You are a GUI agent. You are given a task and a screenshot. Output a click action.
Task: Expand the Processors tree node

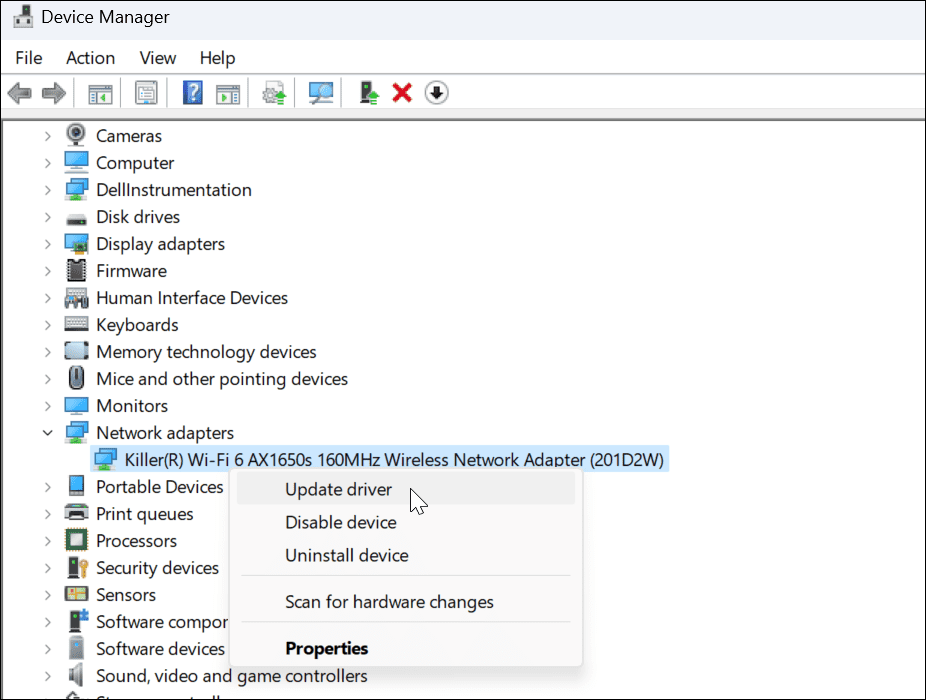[x=48, y=540]
